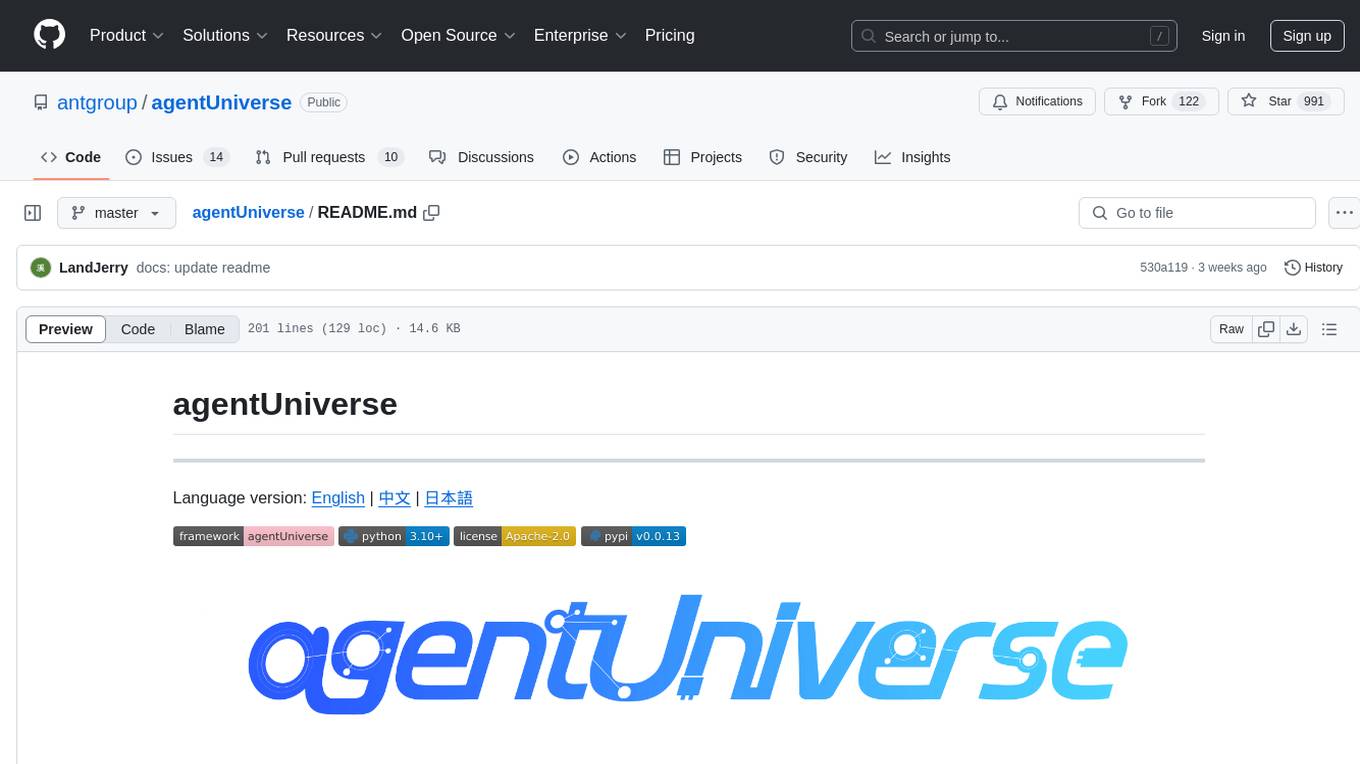Toggle the file tree side panel
Image resolution: width=1360 pixels, height=764 pixels.
(33, 213)
